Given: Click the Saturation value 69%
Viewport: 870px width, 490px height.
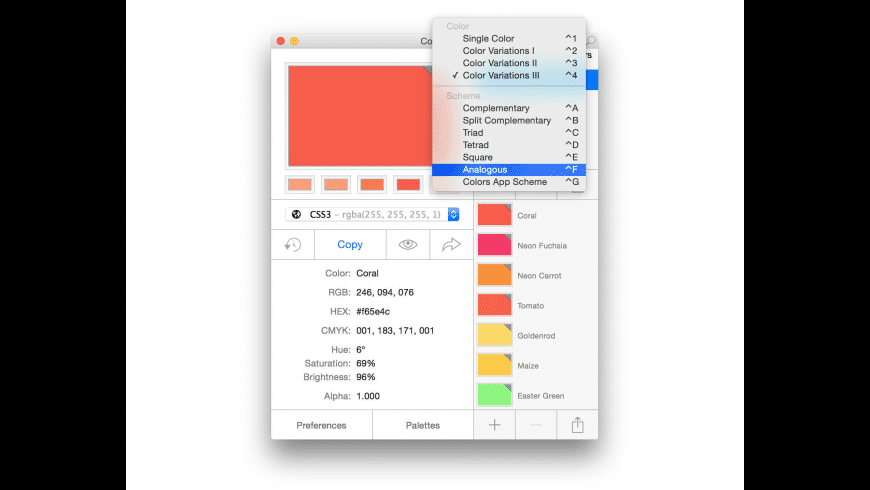Looking at the screenshot, I should tap(366, 363).
